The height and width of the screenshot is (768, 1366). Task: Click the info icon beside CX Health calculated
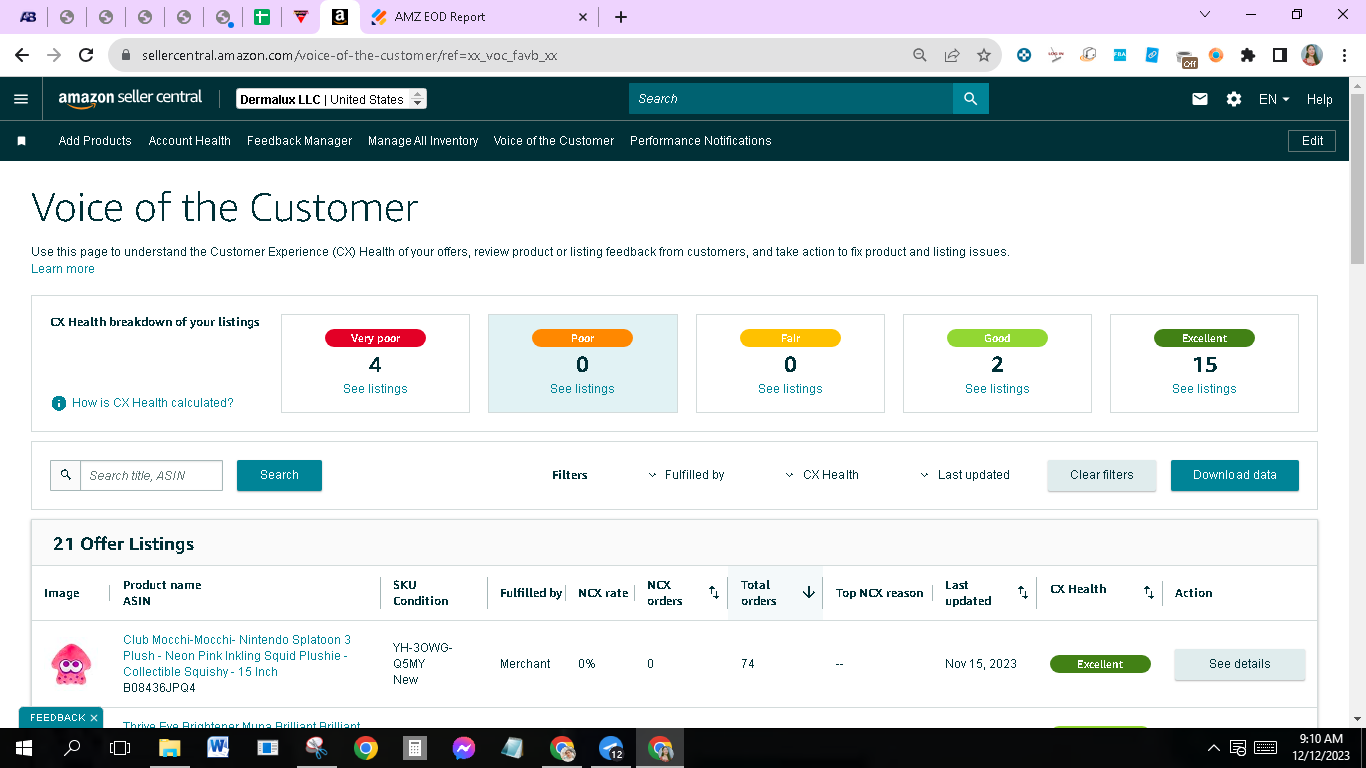pos(59,403)
